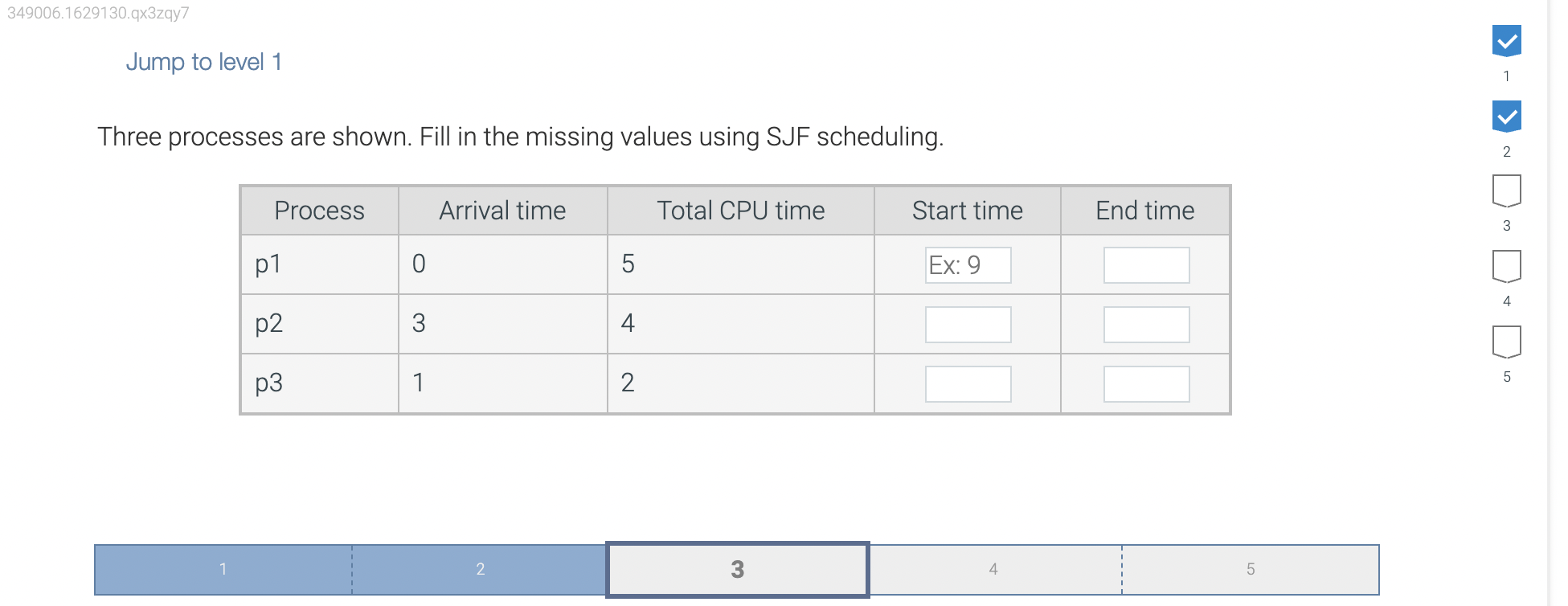Click the level 2 completed checkmark icon
This screenshot has height=606, width=1568.
(x=1506, y=116)
